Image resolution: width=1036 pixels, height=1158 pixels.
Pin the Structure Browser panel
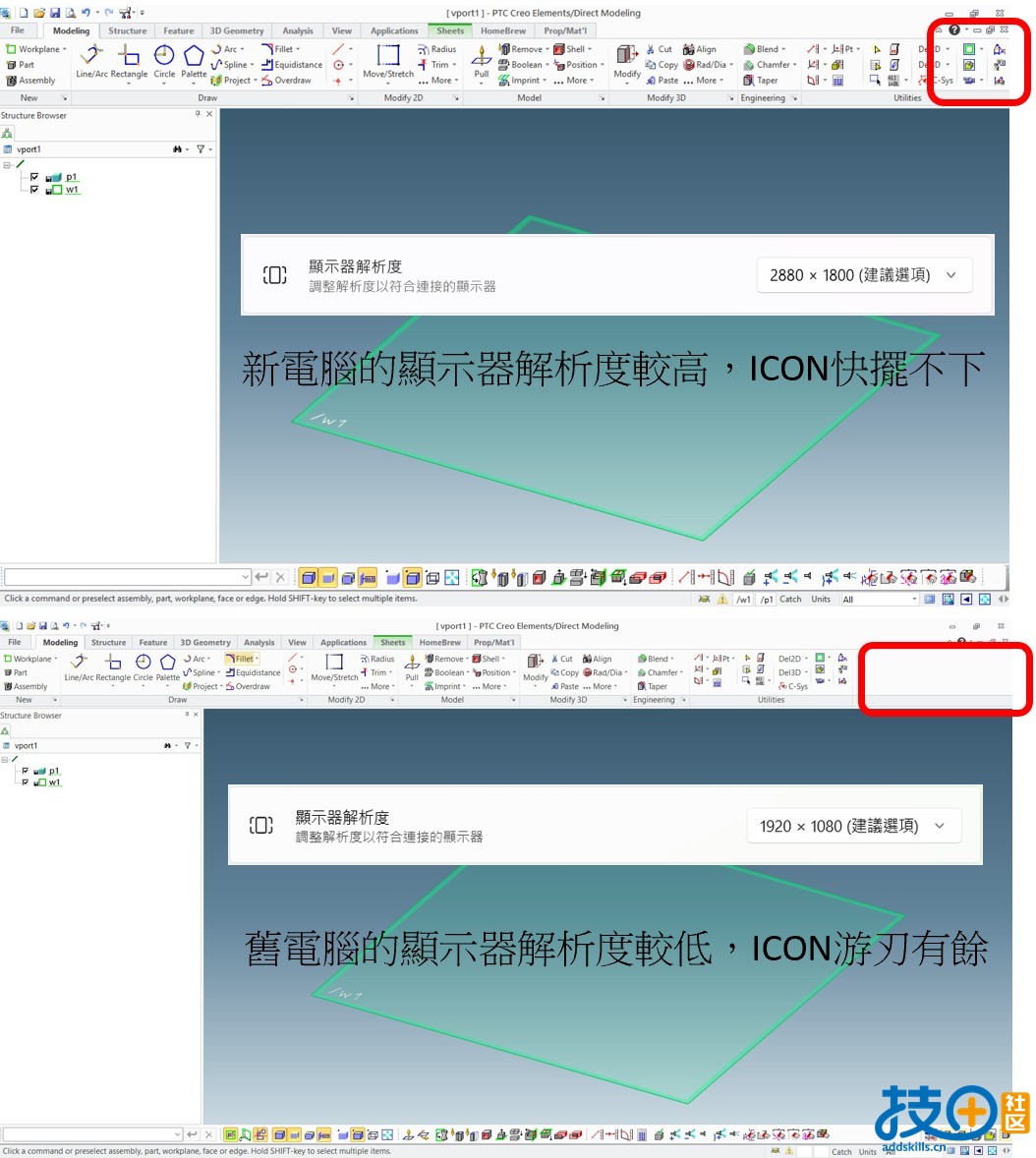tap(197, 114)
